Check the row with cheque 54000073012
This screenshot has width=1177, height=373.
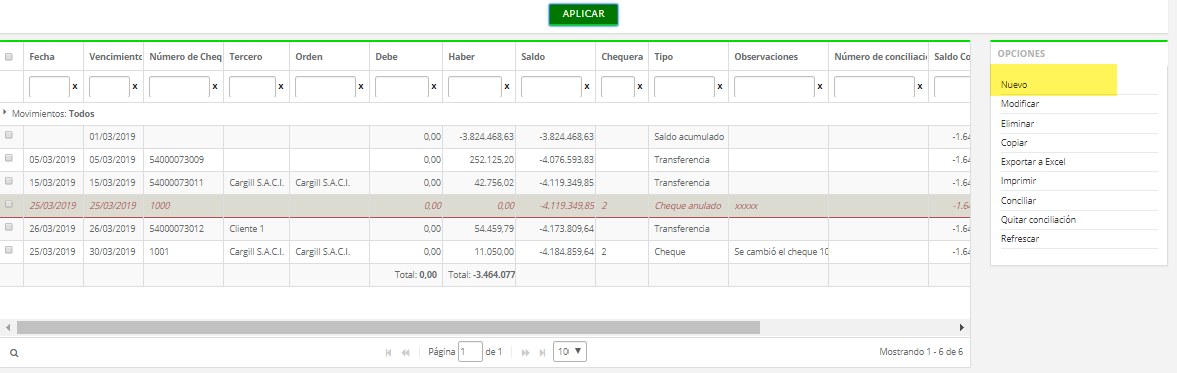pyautogui.click(x=9, y=227)
